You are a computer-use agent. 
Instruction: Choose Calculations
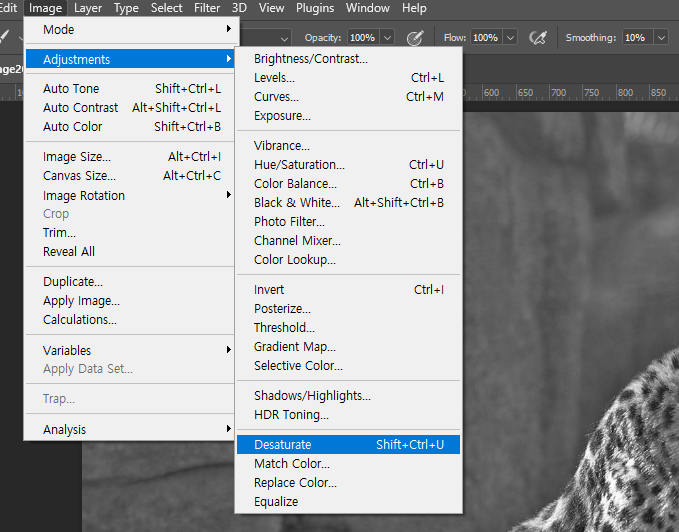coord(129,319)
